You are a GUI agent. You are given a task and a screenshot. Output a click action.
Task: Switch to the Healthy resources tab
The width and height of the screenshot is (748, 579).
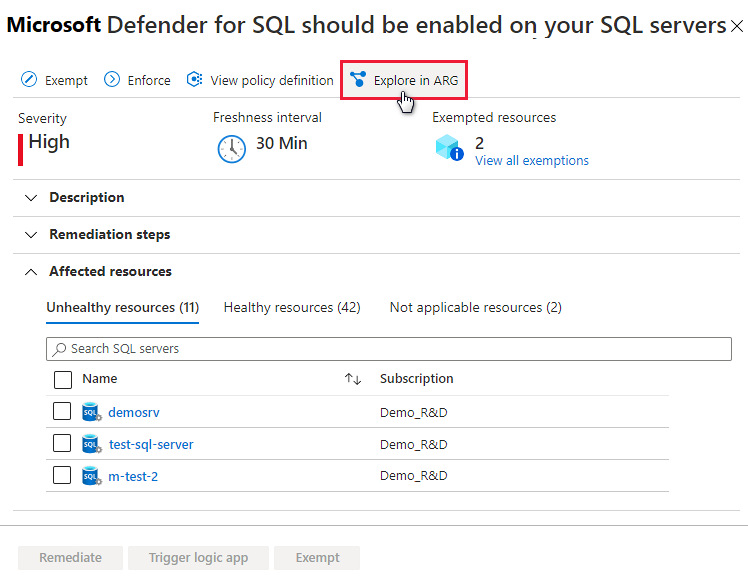292,307
